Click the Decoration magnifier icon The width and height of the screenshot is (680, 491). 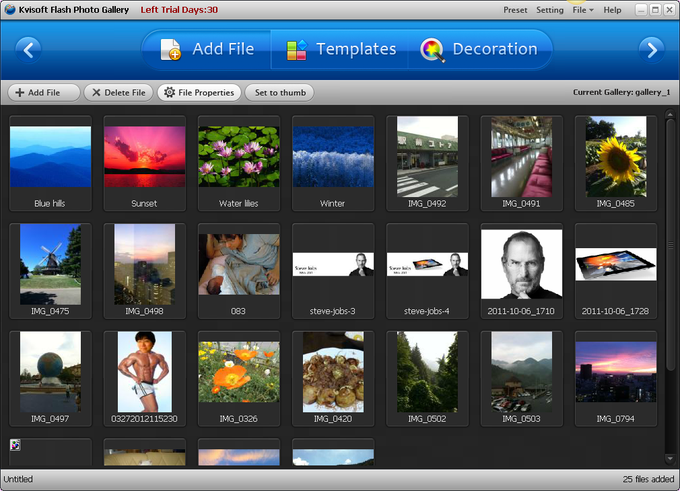pyautogui.click(x=432, y=50)
